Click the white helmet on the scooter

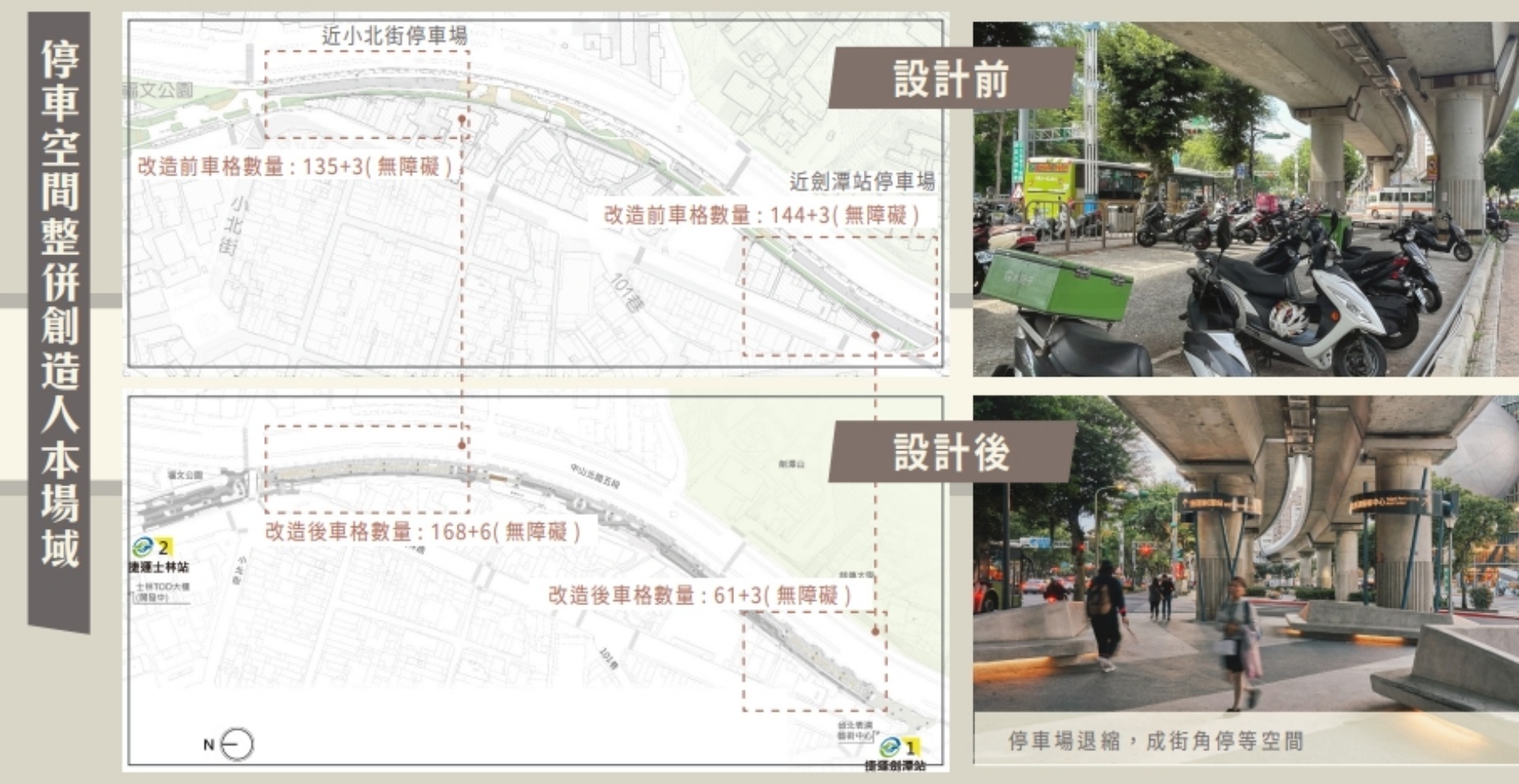tap(1288, 318)
